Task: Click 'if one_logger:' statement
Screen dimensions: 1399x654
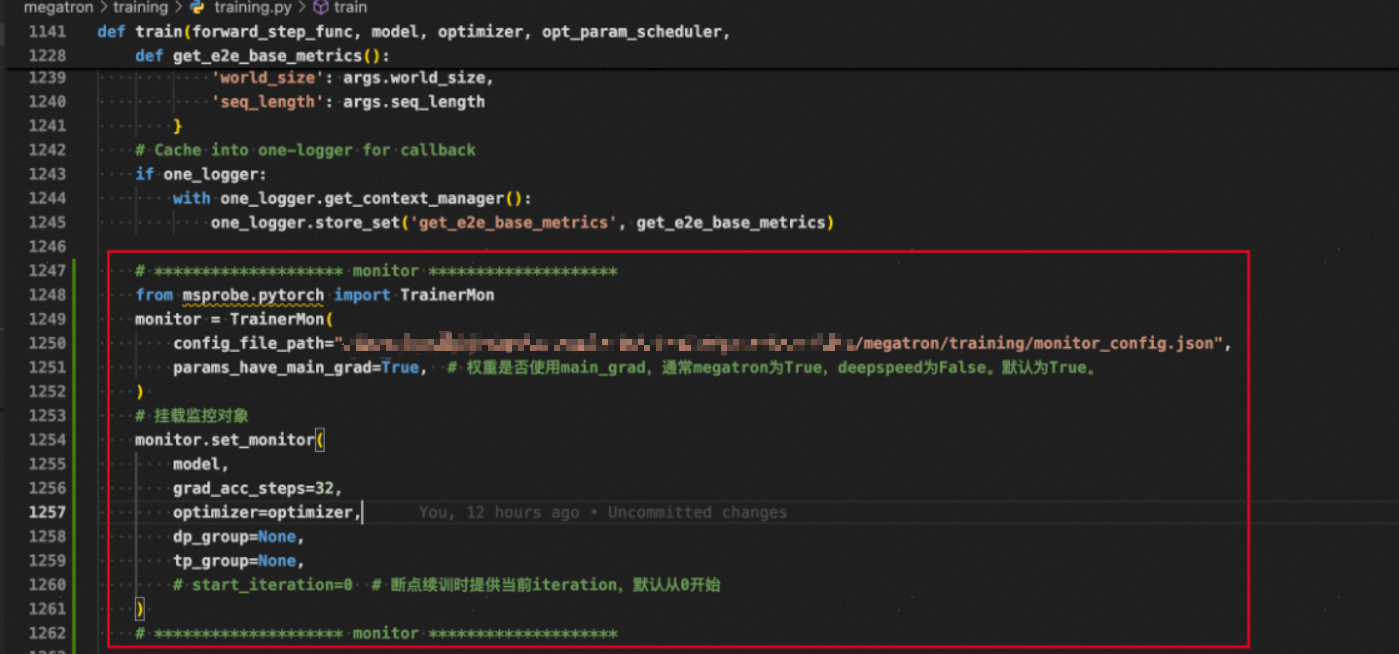Action: coord(201,174)
